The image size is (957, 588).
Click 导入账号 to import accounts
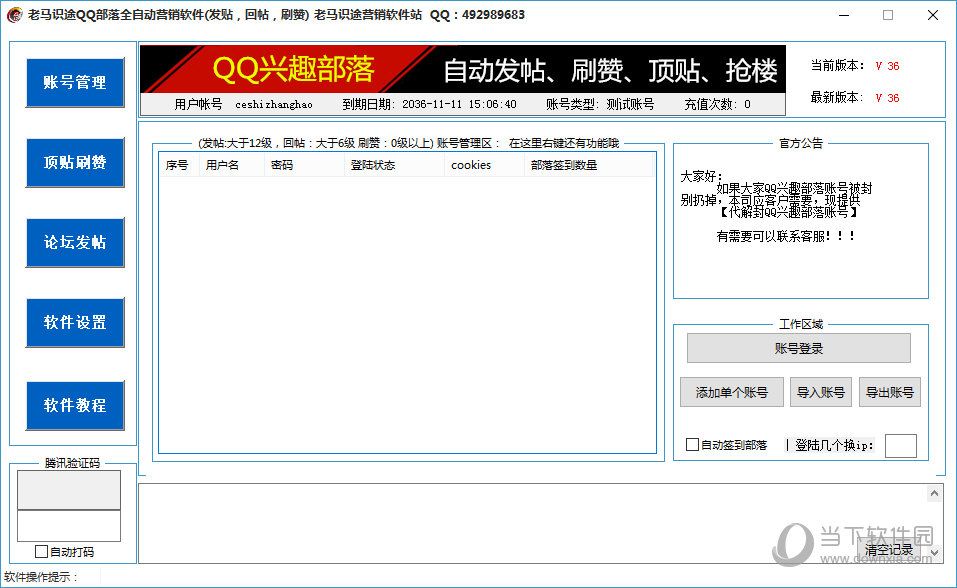click(820, 392)
